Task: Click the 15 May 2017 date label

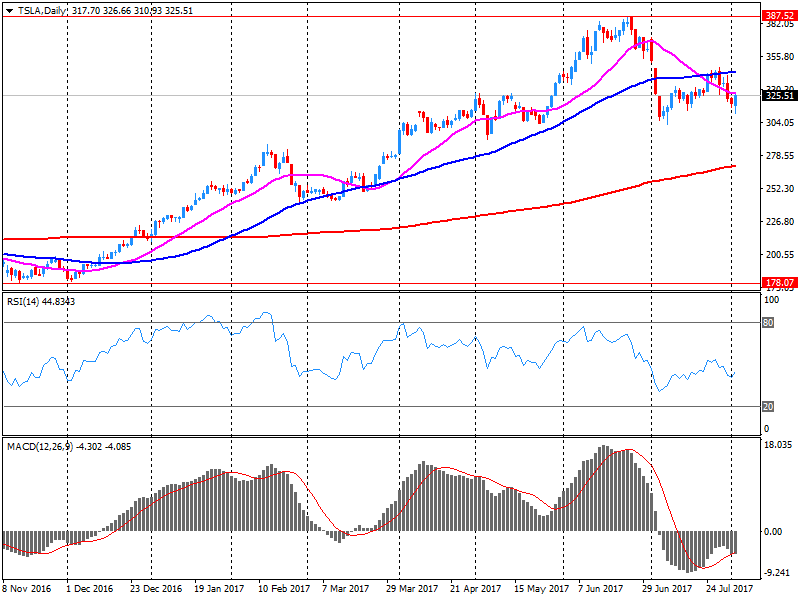Action: pos(541,589)
